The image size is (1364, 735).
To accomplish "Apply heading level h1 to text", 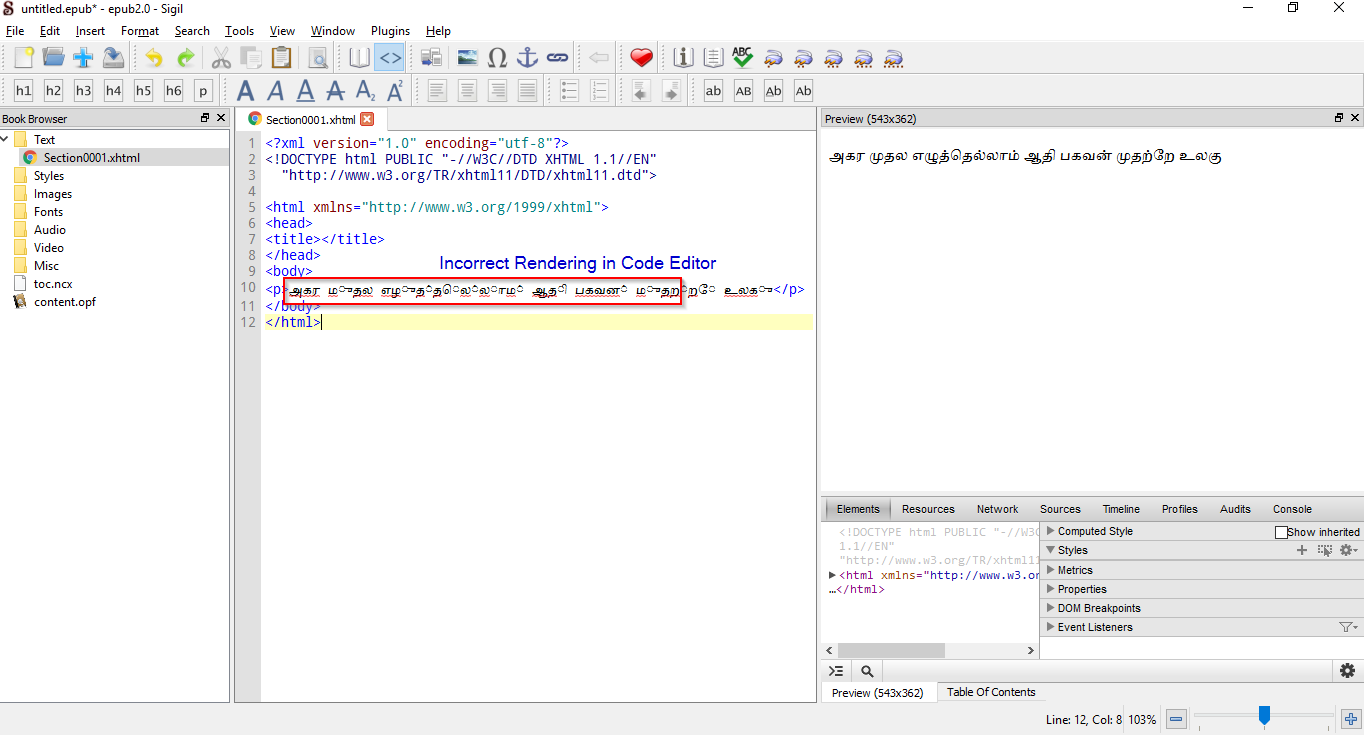I will 23,90.
